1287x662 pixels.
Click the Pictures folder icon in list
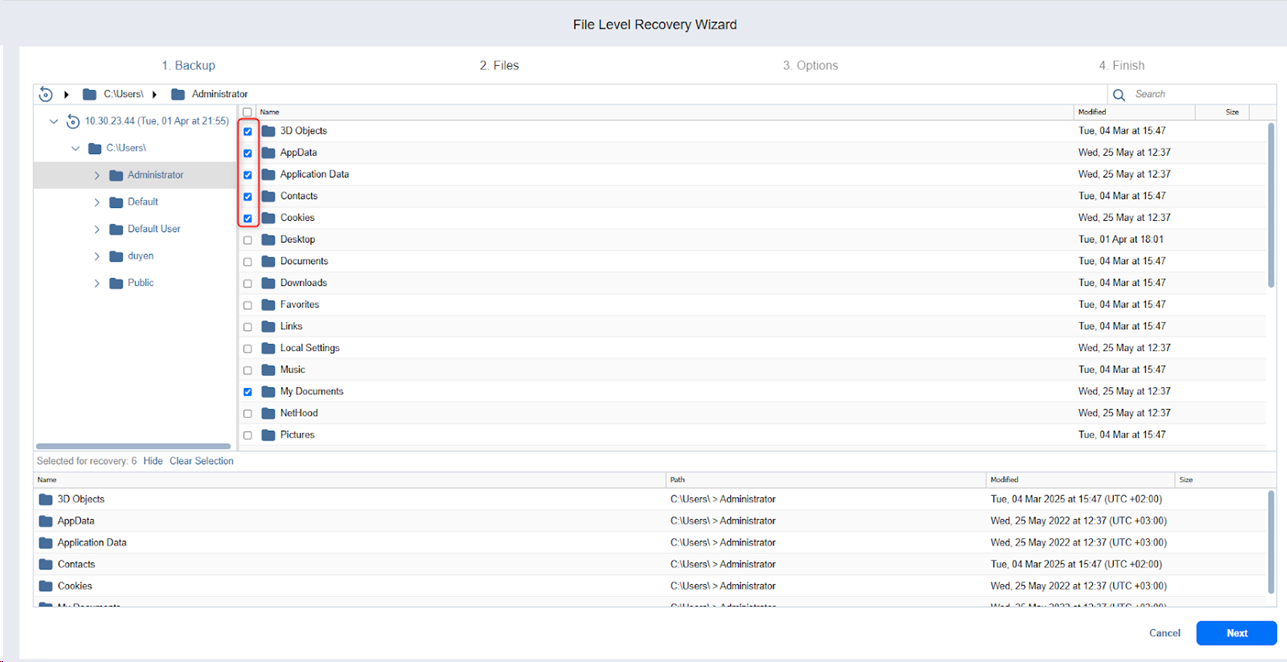[268, 435]
